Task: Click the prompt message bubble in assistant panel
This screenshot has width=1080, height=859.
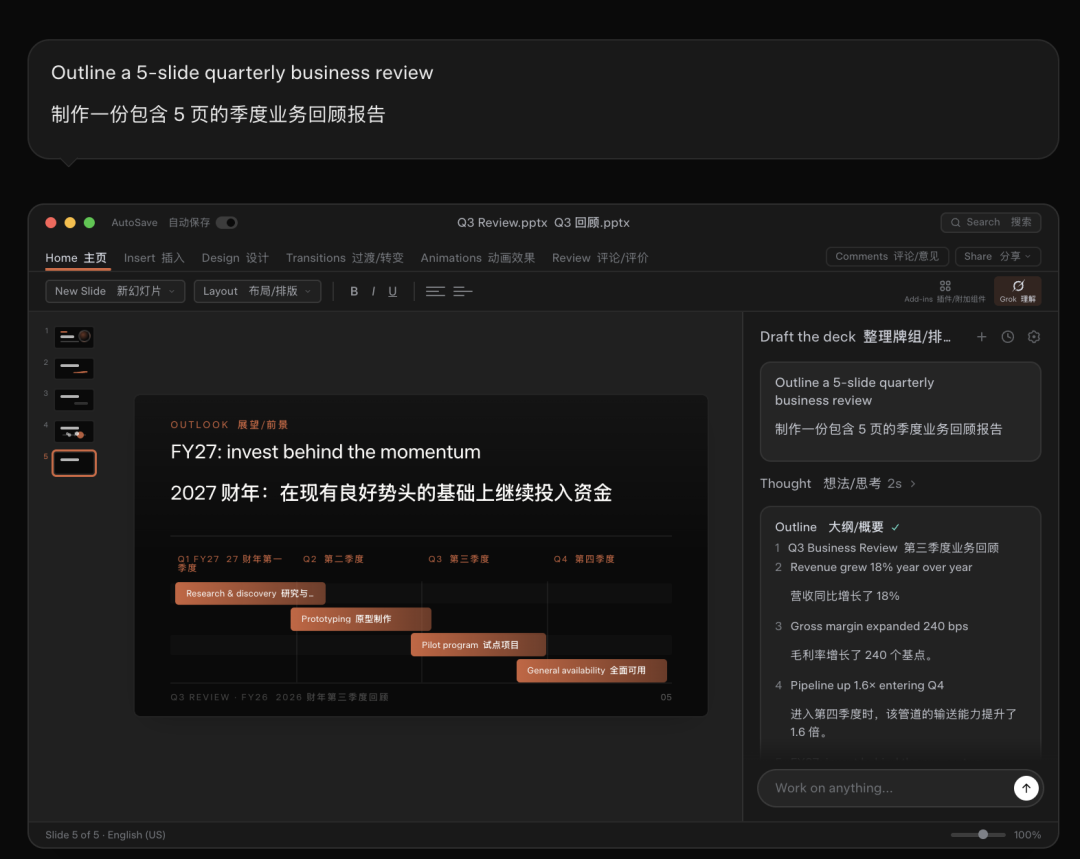Action: pyautogui.click(x=900, y=411)
